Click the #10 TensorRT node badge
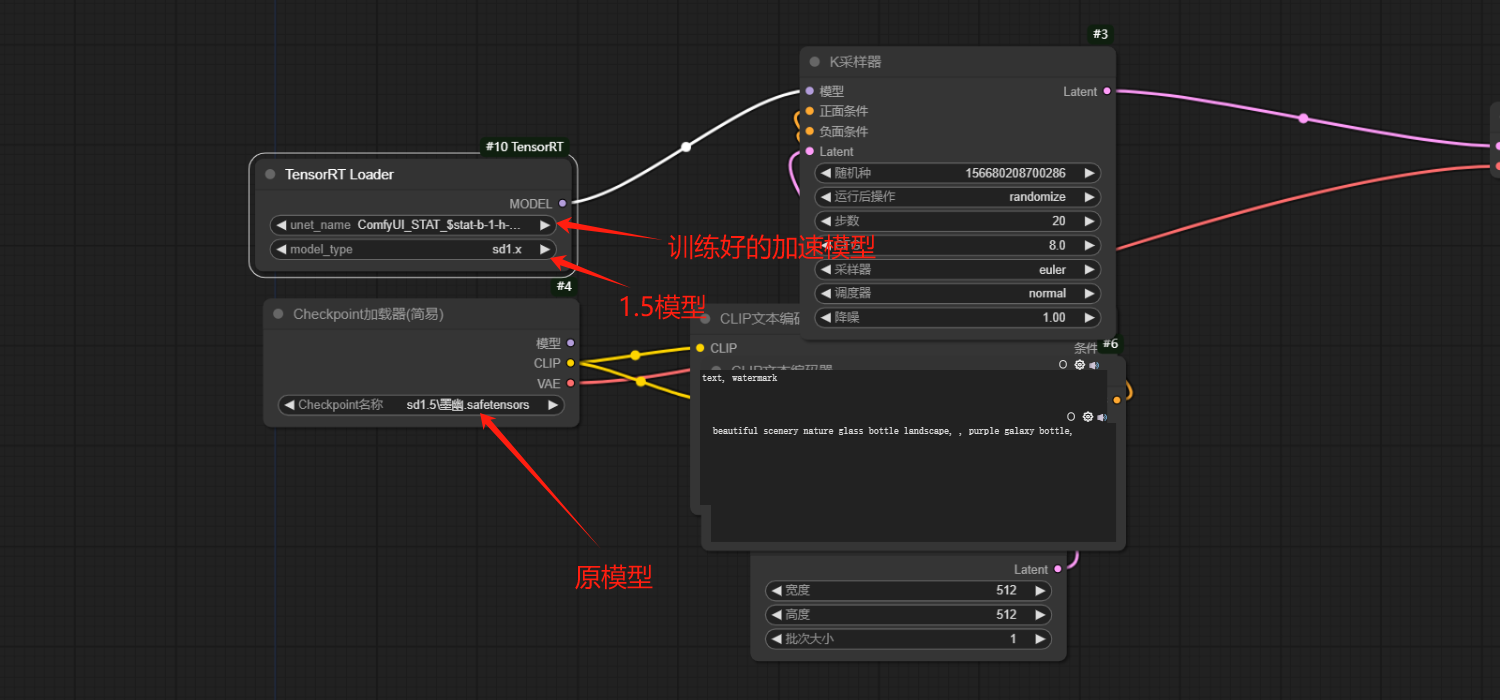Viewport: 1500px width, 700px height. 524,147
